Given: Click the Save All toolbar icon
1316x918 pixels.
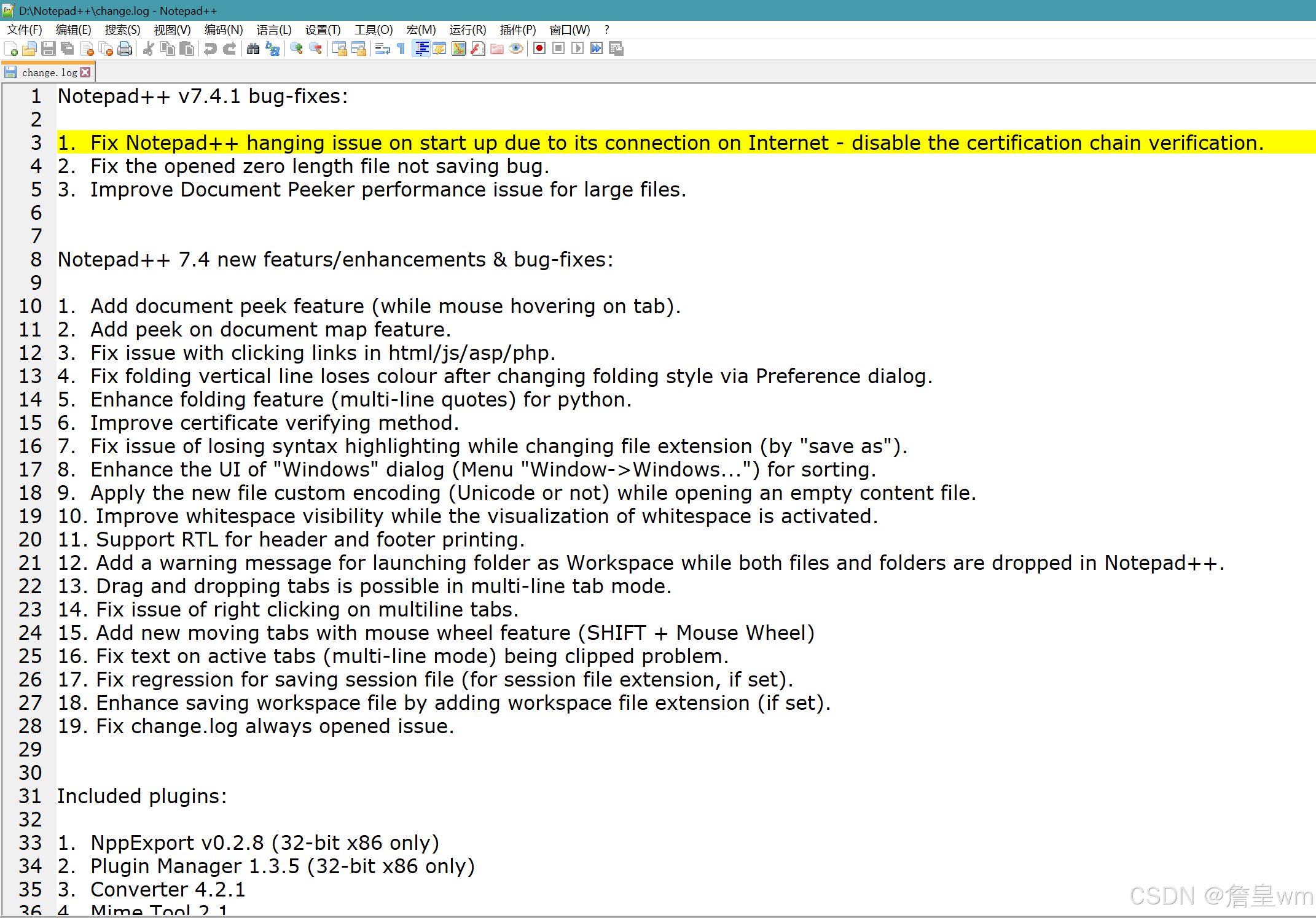Looking at the screenshot, I should [67, 49].
